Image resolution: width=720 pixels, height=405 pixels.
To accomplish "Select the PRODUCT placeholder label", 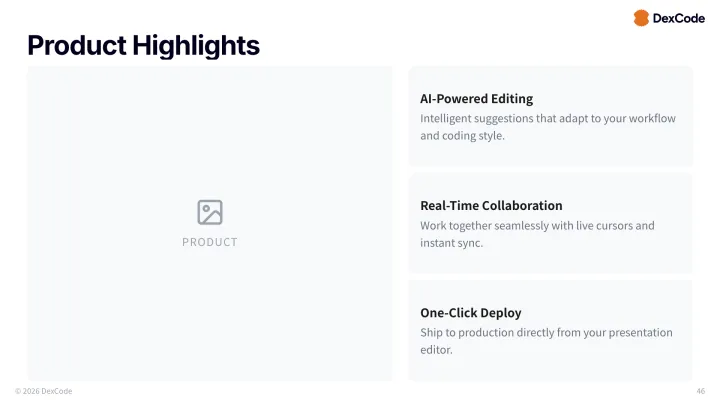I will (210, 242).
